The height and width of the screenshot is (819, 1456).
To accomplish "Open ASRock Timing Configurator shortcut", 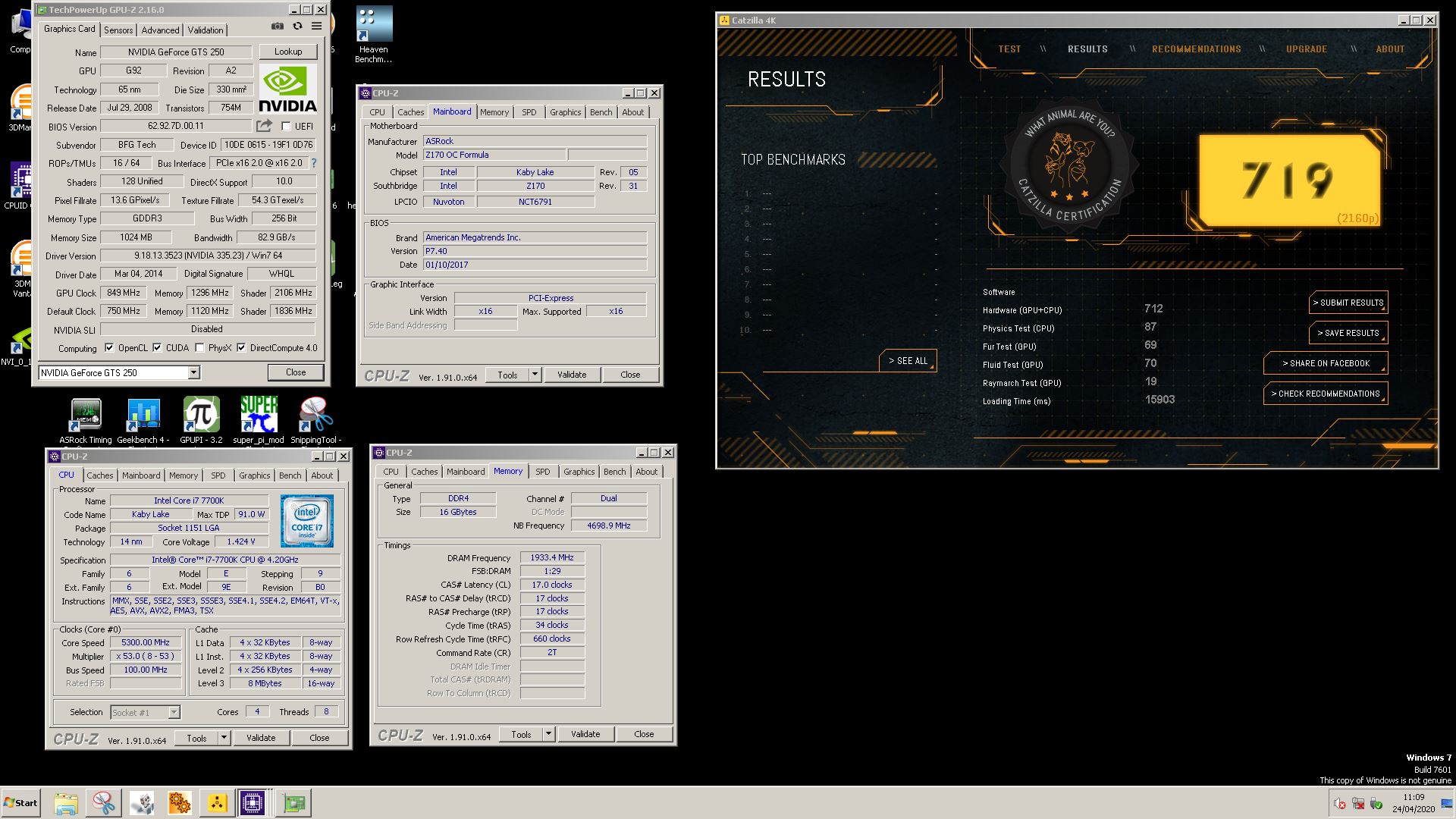I will coord(86,421).
